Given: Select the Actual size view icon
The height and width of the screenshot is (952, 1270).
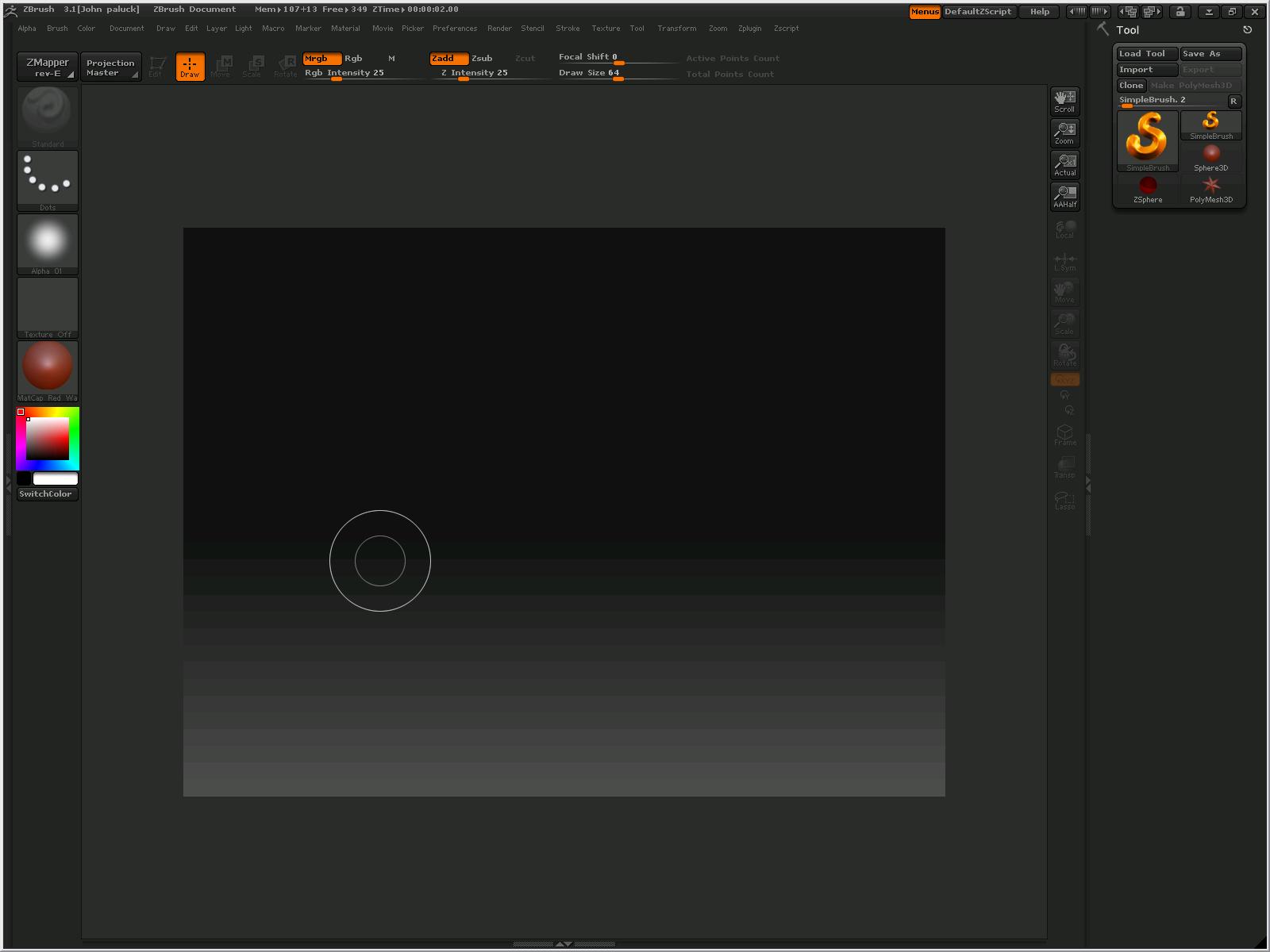Looking at the screenshot, I should [1064, 164].
